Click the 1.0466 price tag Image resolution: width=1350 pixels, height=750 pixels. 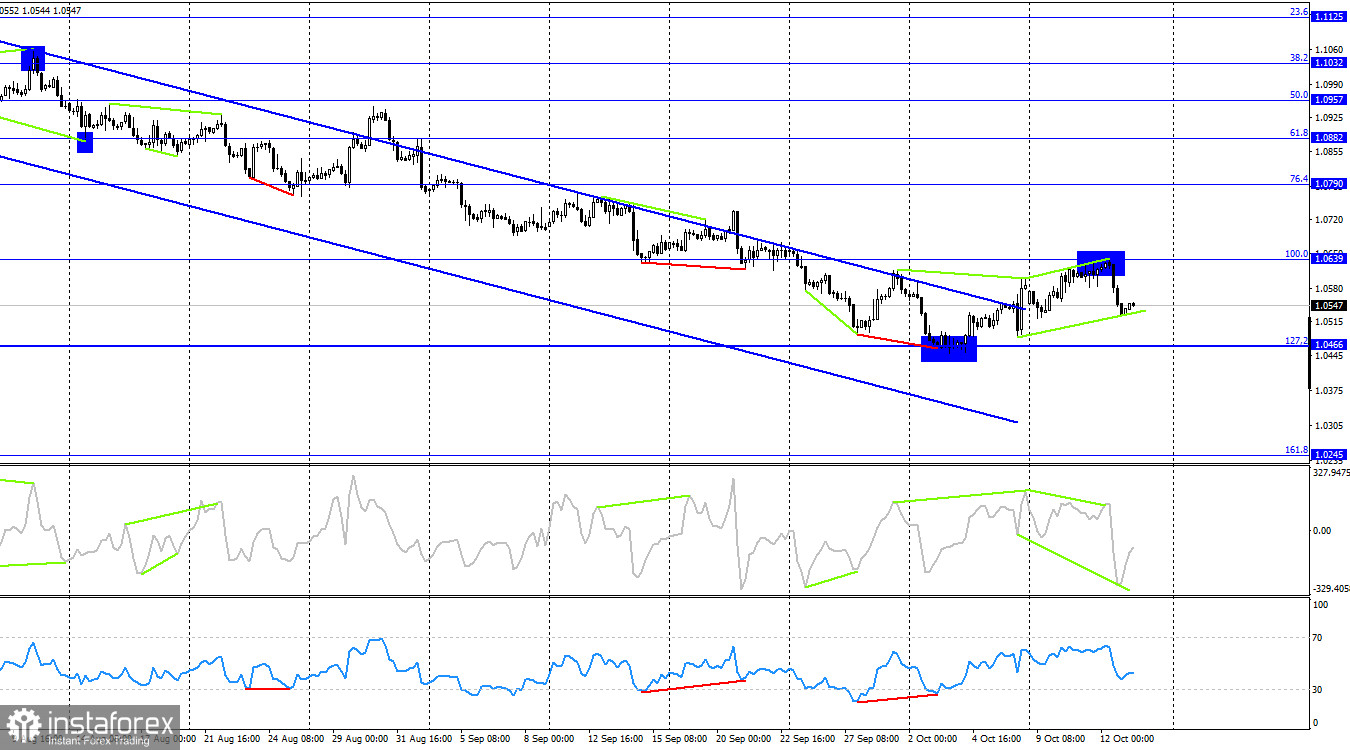pos(1328,344)
